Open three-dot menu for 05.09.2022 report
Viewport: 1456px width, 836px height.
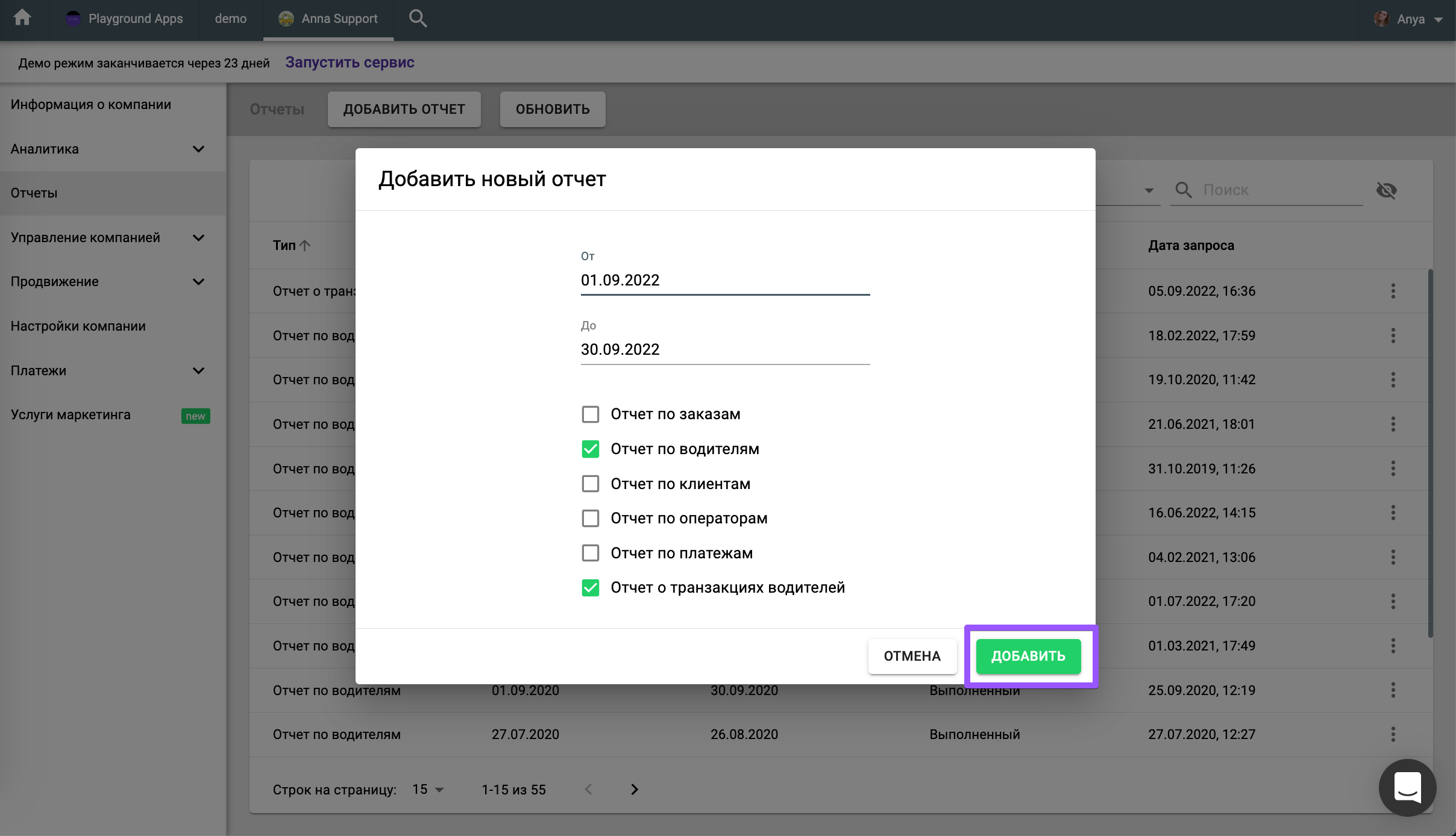(1393, 291)
